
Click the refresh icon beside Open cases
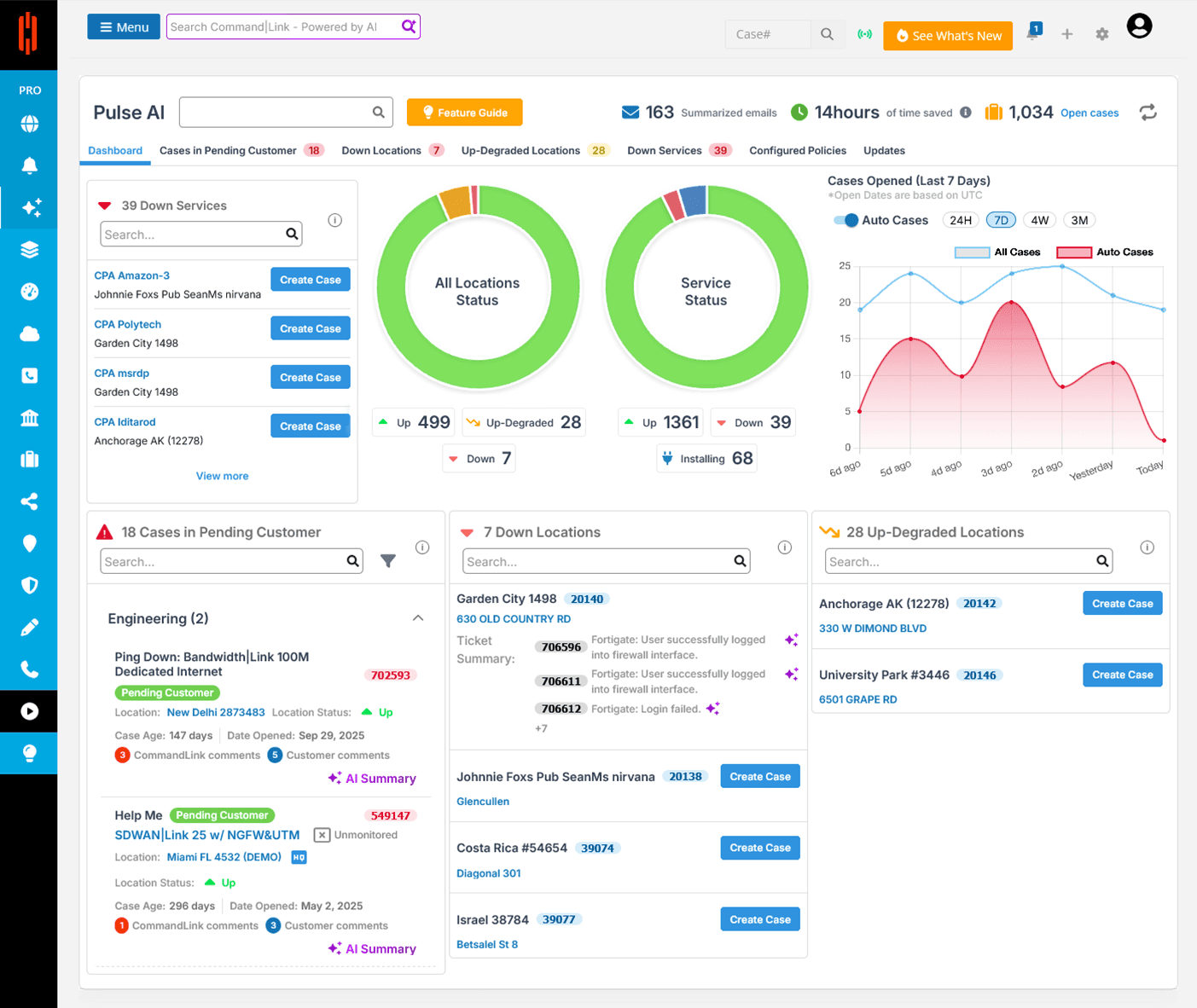(1148, 112)
